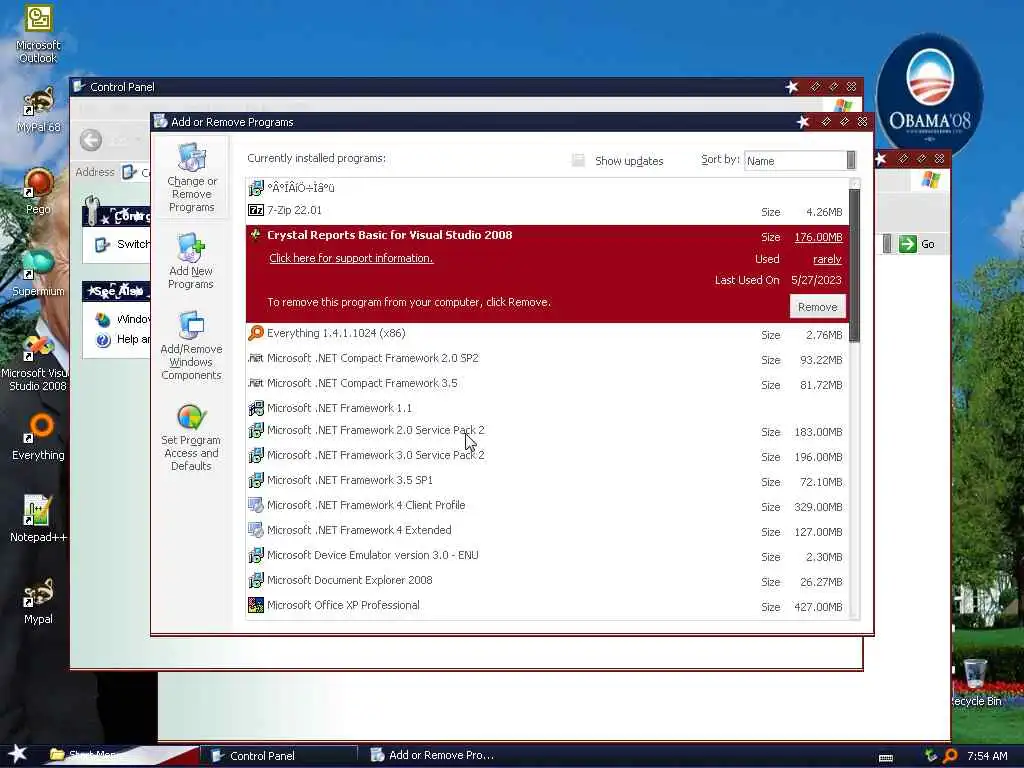Click the Everything search tray icon
1024x768 pixels.
tap(951, 756)
